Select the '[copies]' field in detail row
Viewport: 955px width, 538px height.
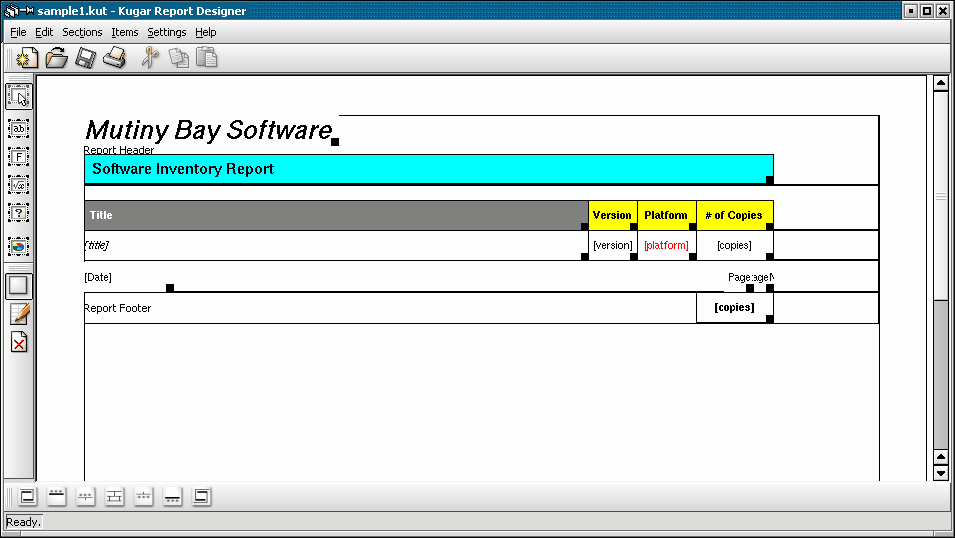(x=735, y=246)
